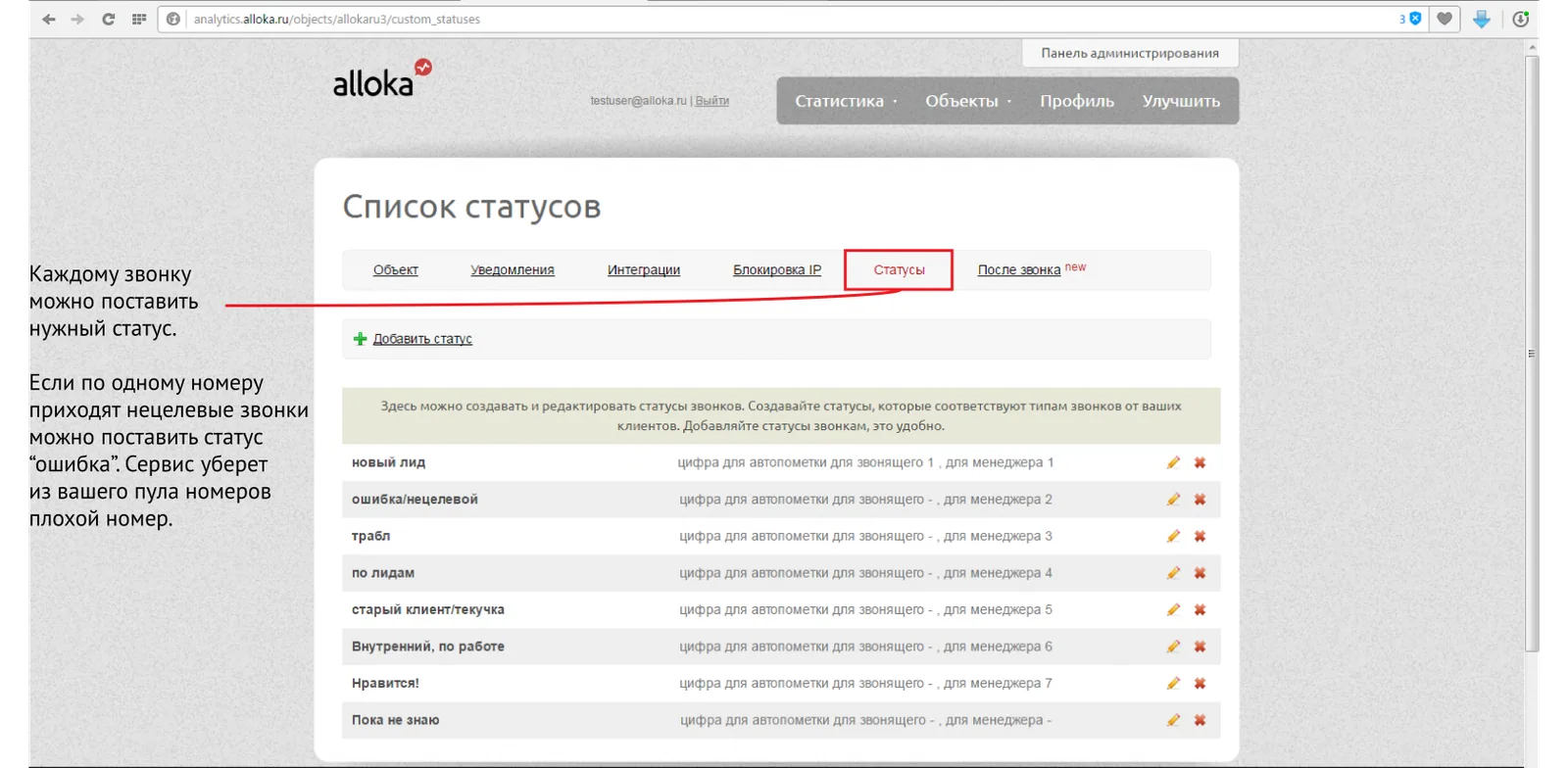Switch to the Уведомления tab
Image resolution: width=1568 pixels, height=768 pixels.
[513, 270]
